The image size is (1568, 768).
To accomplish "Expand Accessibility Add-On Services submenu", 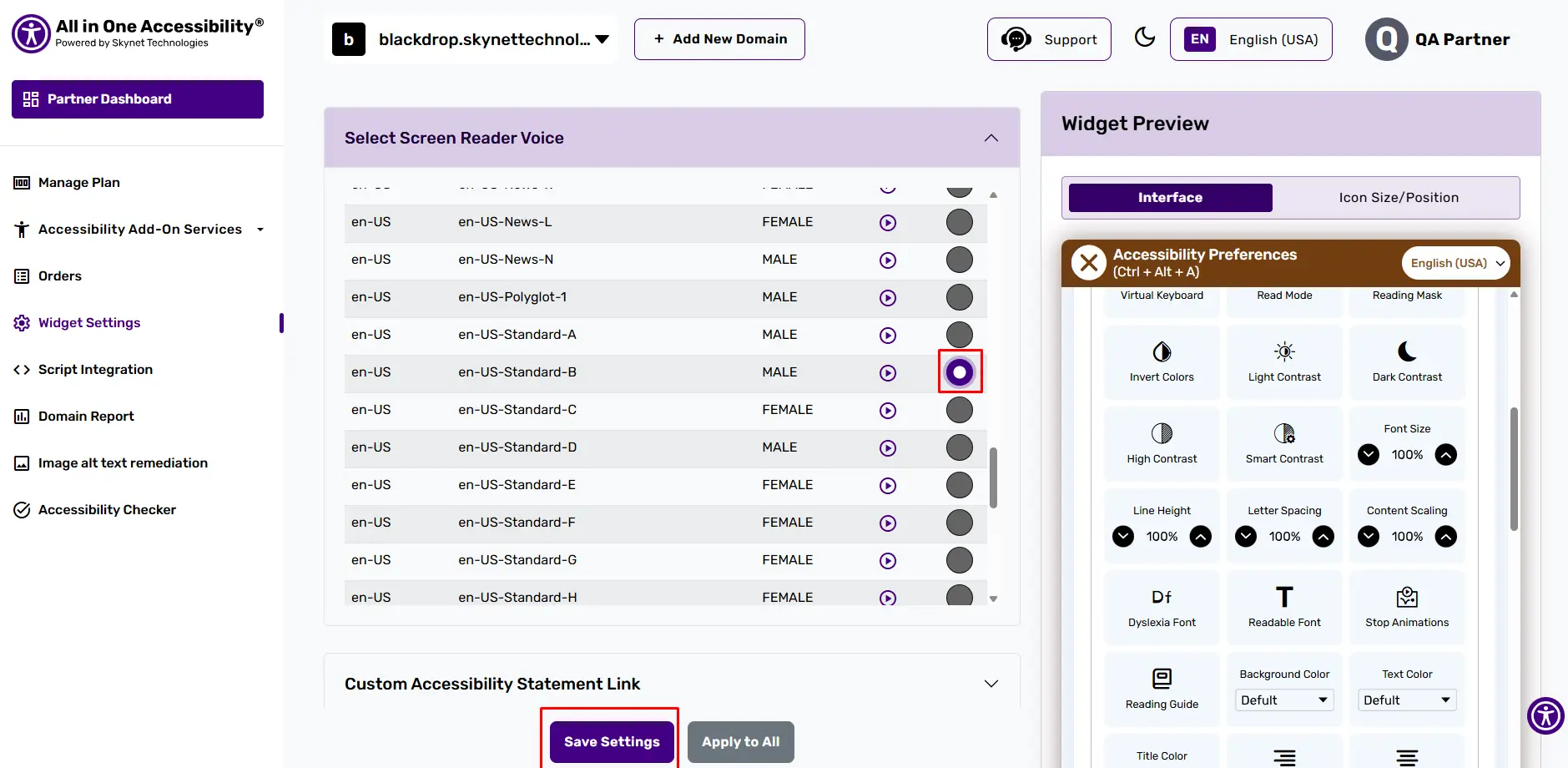I will (x=140, y=230).
